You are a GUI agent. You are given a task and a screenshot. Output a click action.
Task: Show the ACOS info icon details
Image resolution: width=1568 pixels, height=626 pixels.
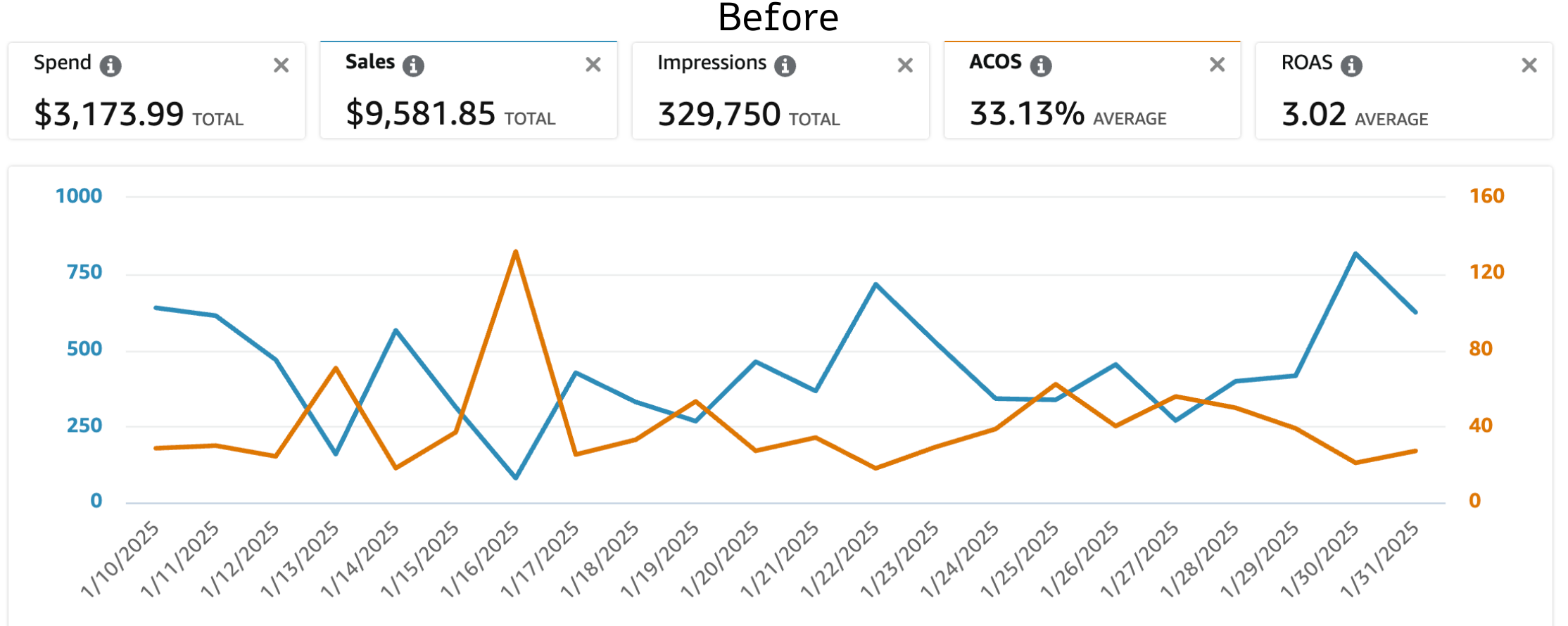pos(1041,65)
